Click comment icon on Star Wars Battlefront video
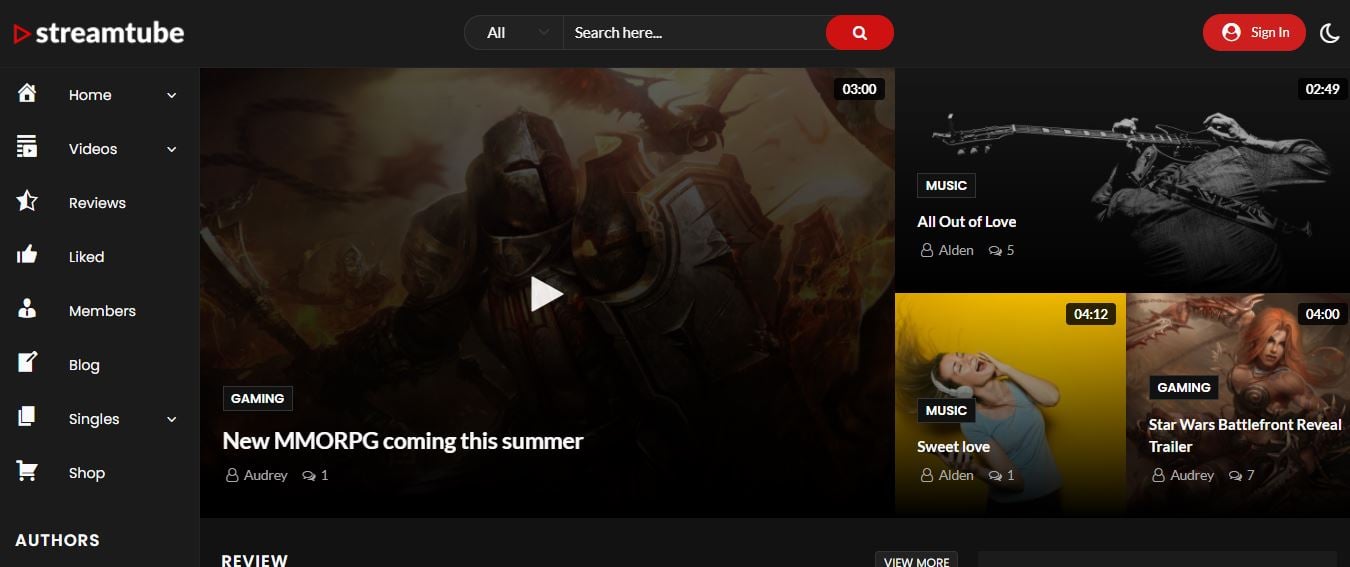 (1236, 475)
